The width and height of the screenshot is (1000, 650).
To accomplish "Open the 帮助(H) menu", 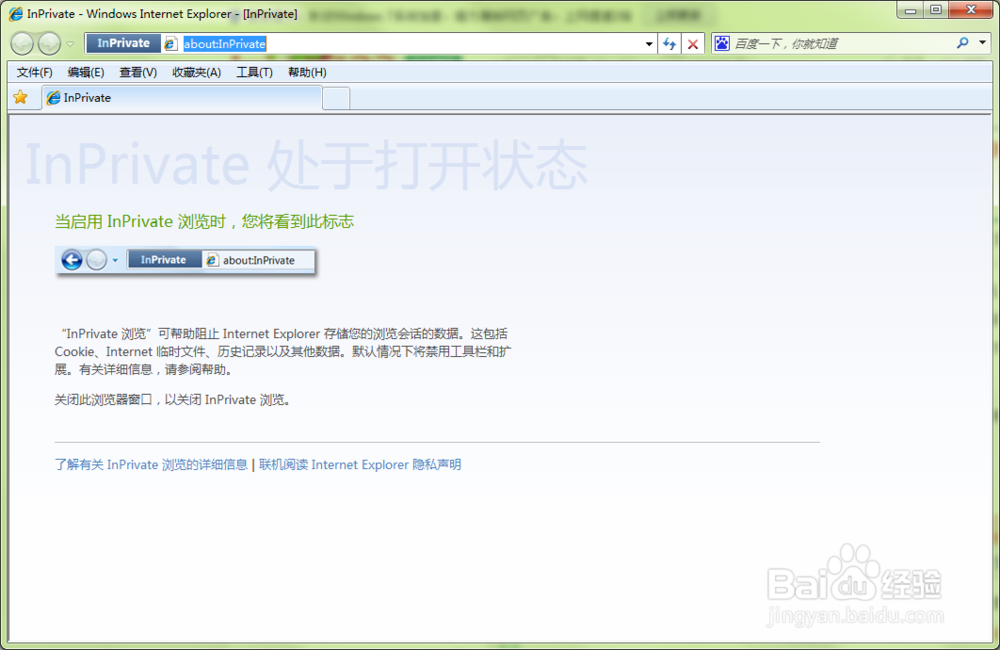I will 307,72.
